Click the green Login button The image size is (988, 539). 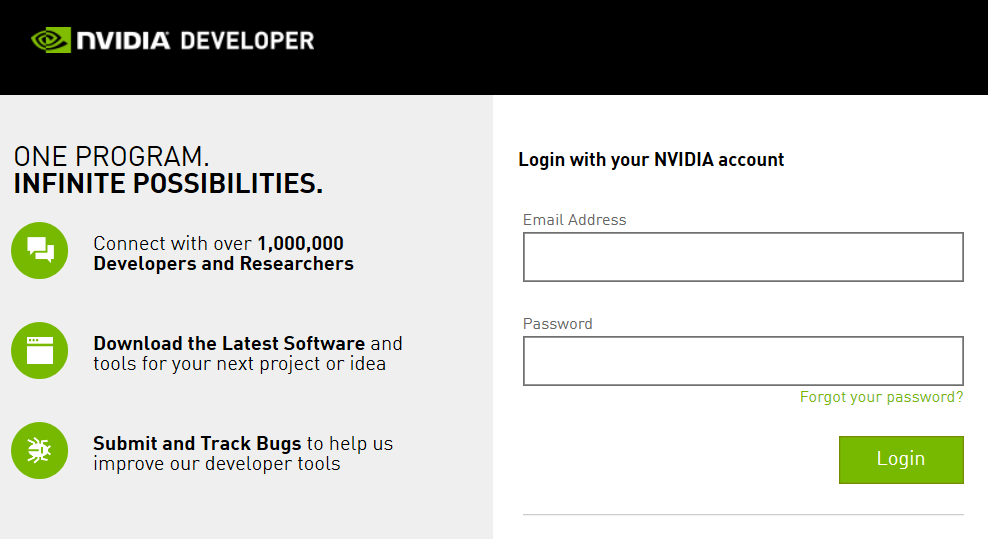pos(901,460)
